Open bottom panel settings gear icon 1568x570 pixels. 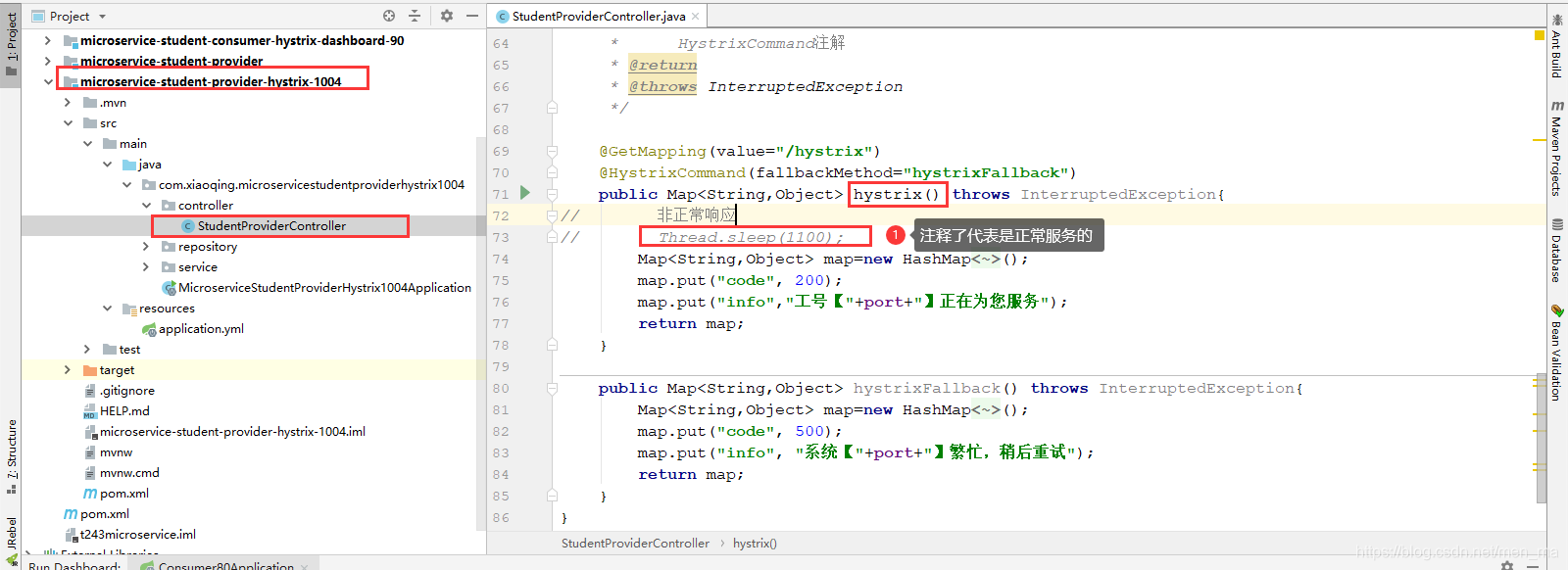pyautogui.click(x=1507, y=565)
